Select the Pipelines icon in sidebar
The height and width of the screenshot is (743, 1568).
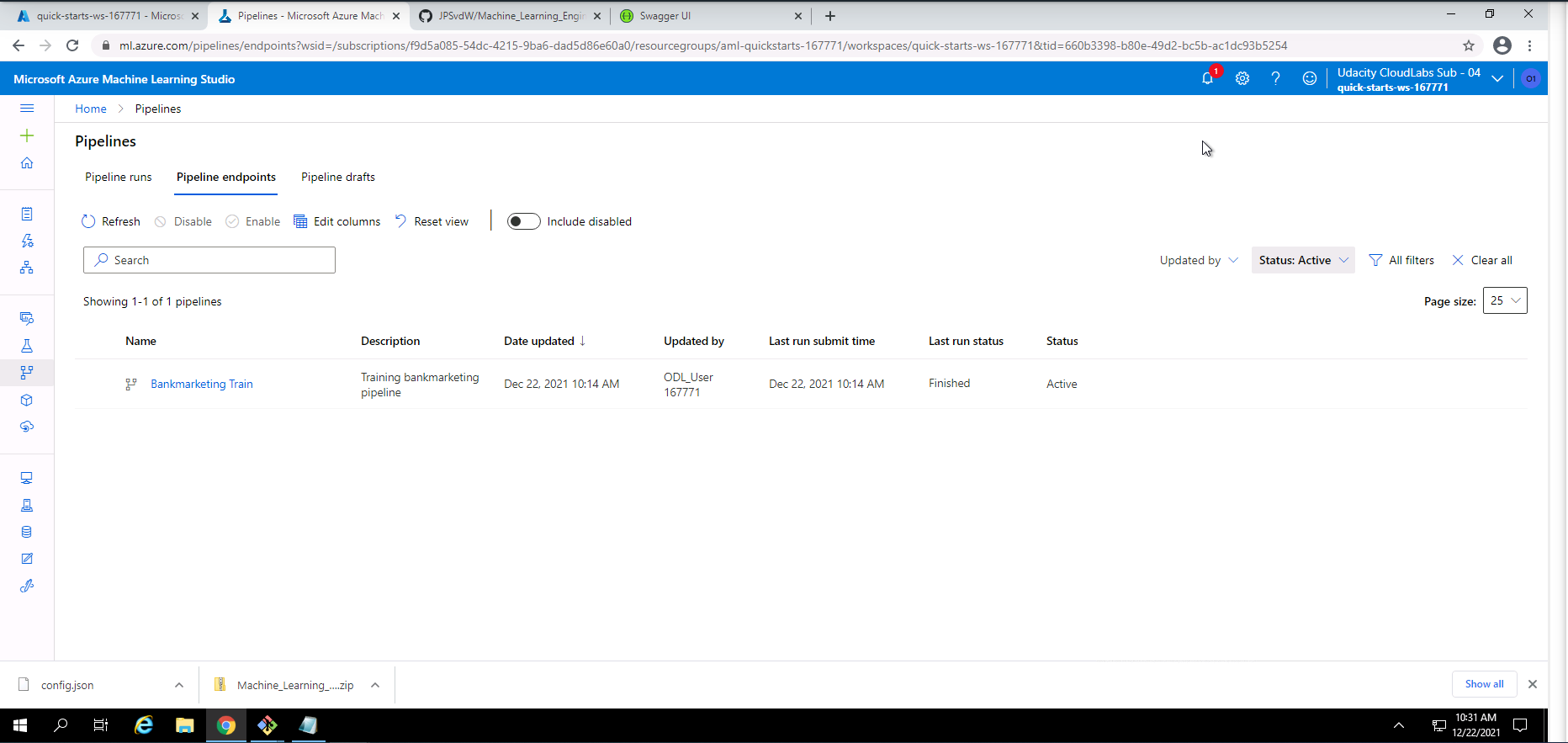coord(27,372)
